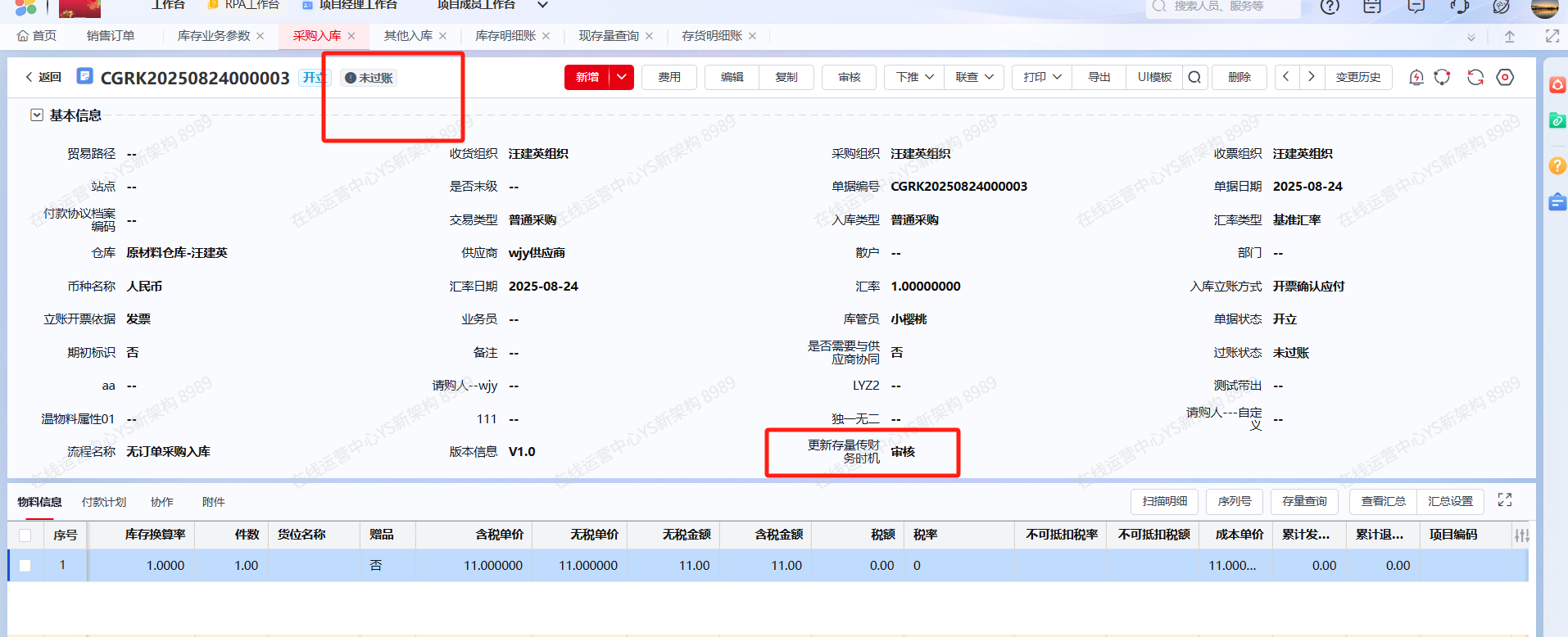The width and height of the screenshot is (1568, 637).
Task: Switch to the 现存量查询 tab
Action: [608, 36]
